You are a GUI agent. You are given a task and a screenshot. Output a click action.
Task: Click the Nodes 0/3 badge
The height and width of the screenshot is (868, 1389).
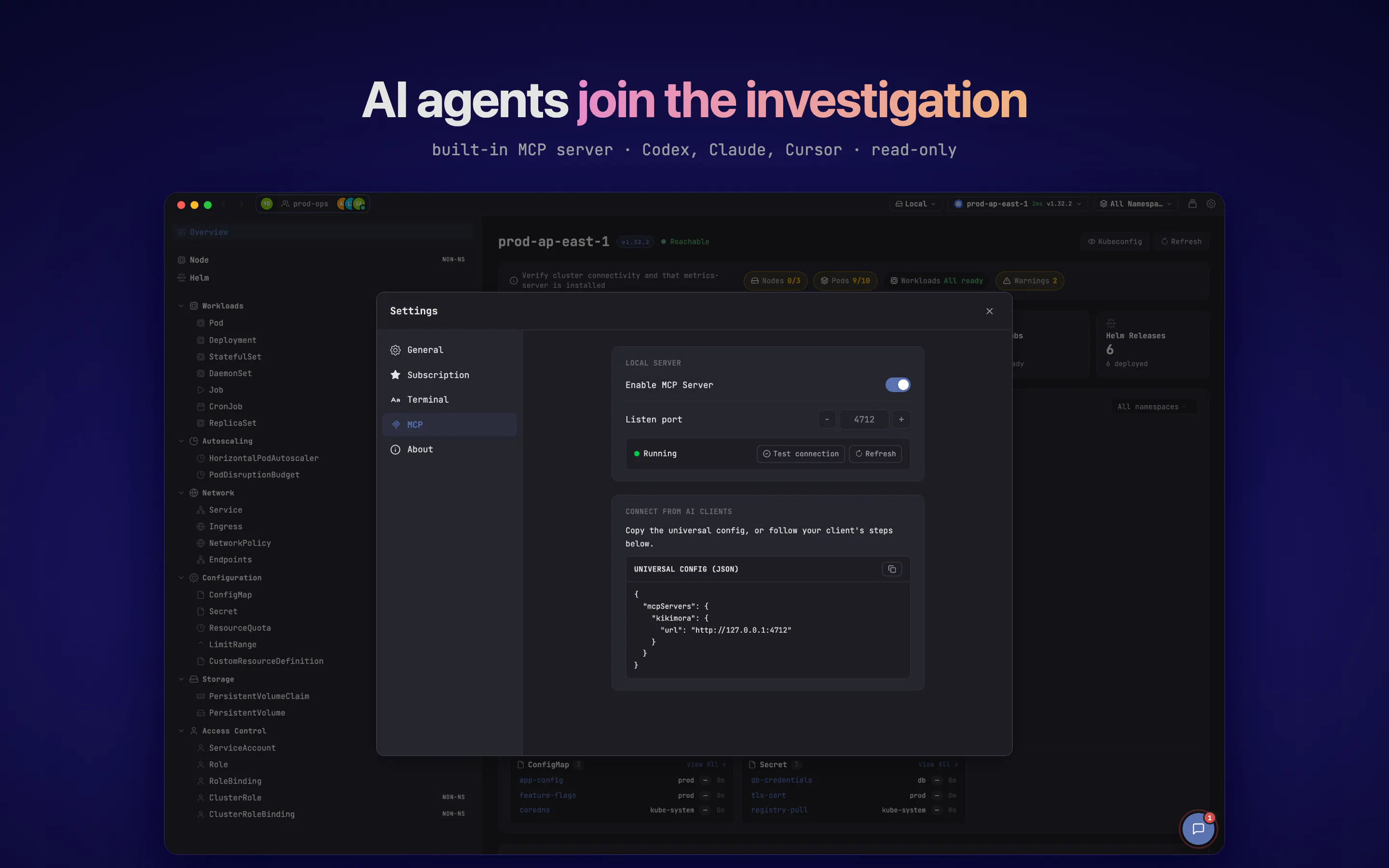pyautogui.click(x=776, y=281)
